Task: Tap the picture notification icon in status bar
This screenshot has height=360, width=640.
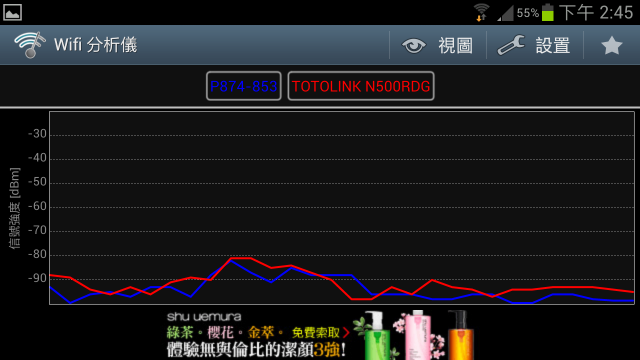Action: point(12,12)
